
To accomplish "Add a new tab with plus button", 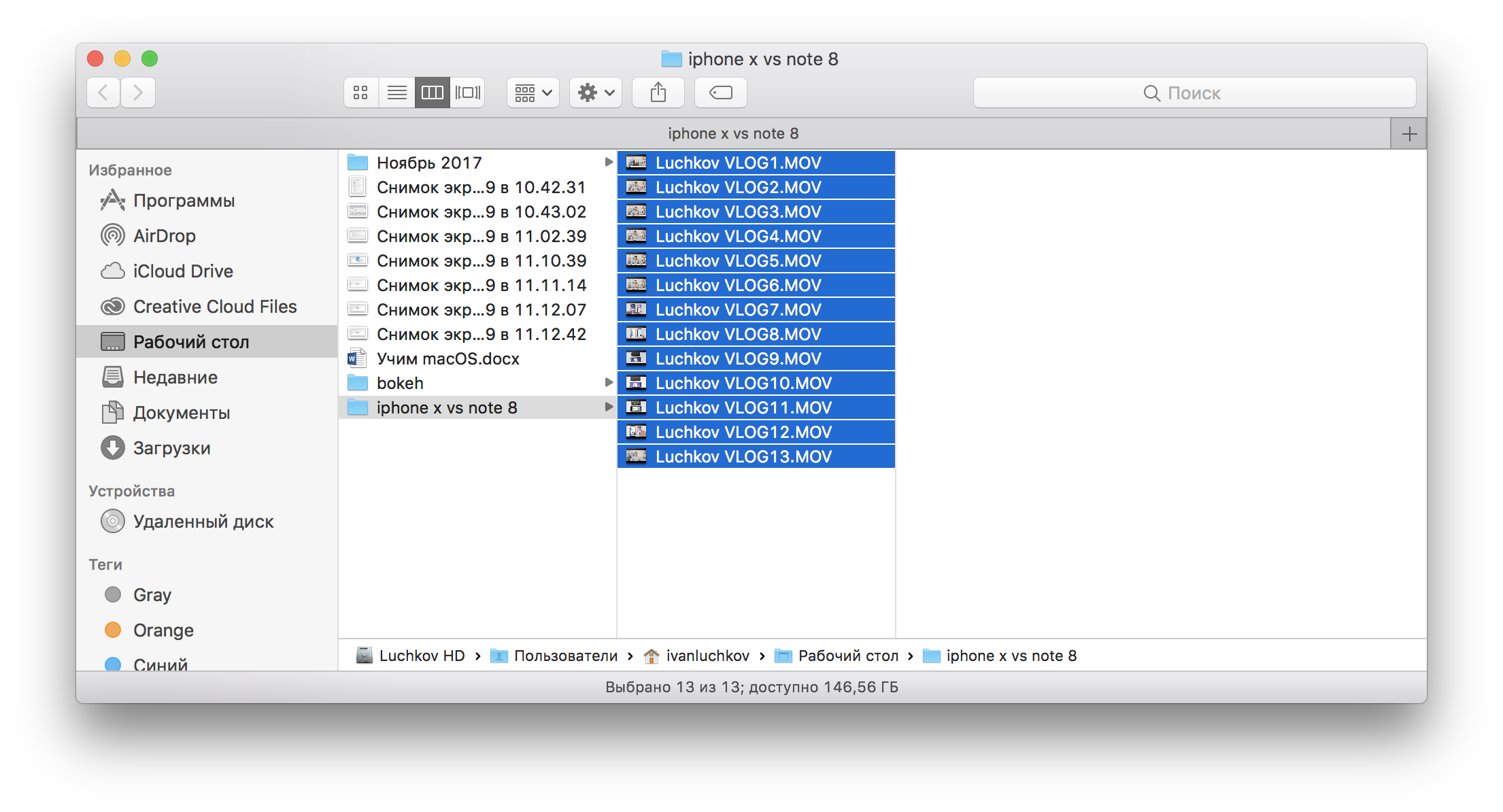I will (1409, 134).
